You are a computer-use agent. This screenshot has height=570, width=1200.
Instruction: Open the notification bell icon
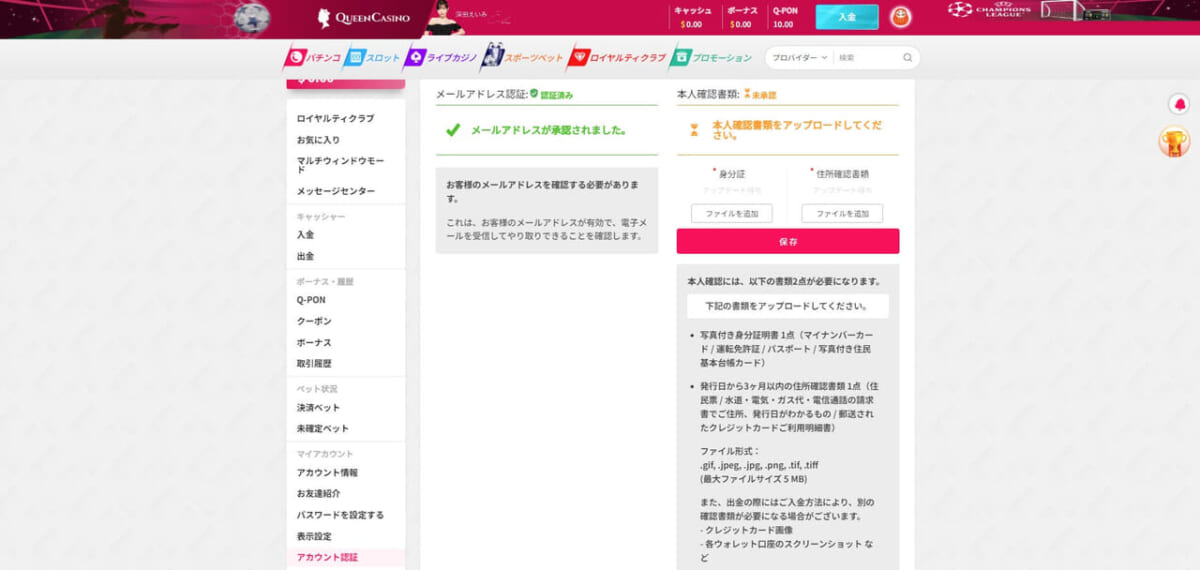[1179, 104]
